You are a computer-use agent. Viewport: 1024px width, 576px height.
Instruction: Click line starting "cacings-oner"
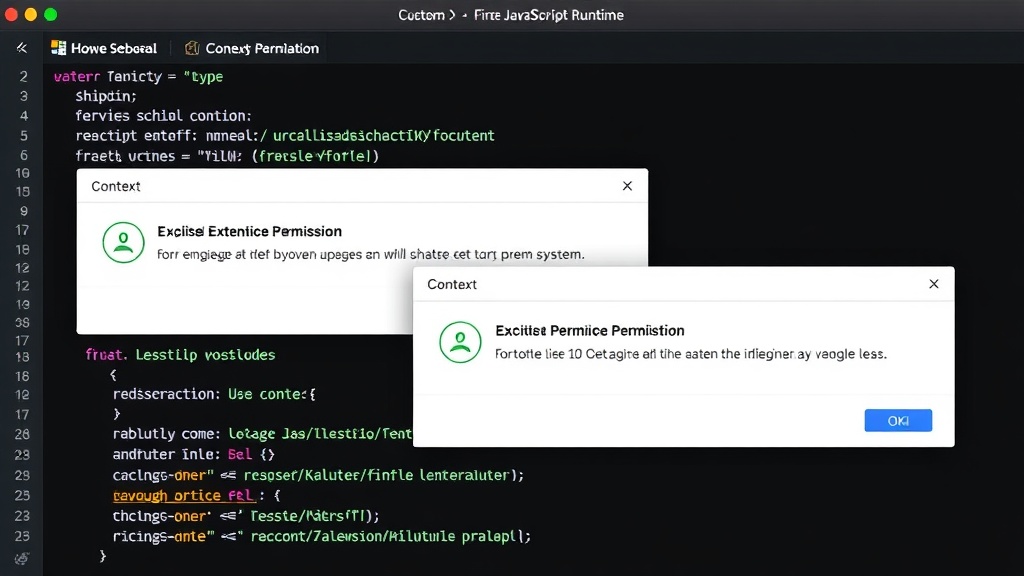[x=318, y=475]
